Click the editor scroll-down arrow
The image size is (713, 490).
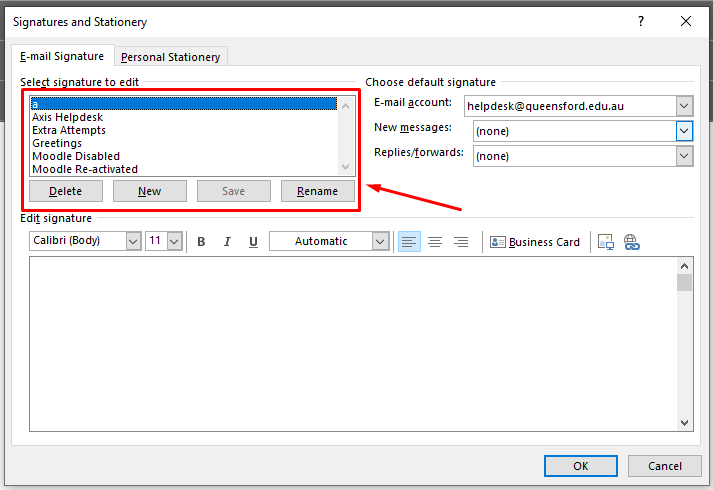click(x=684, y=423)
